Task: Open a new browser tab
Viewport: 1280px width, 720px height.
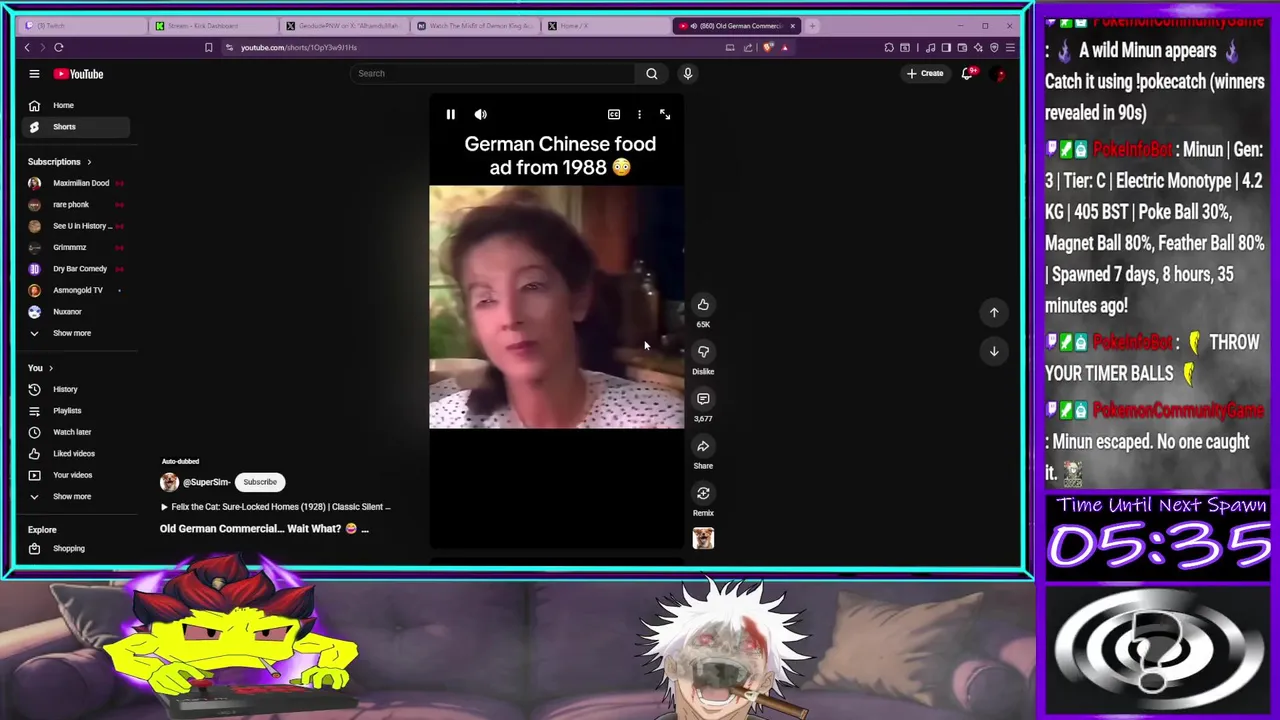Action: click(x=812, y=26)
